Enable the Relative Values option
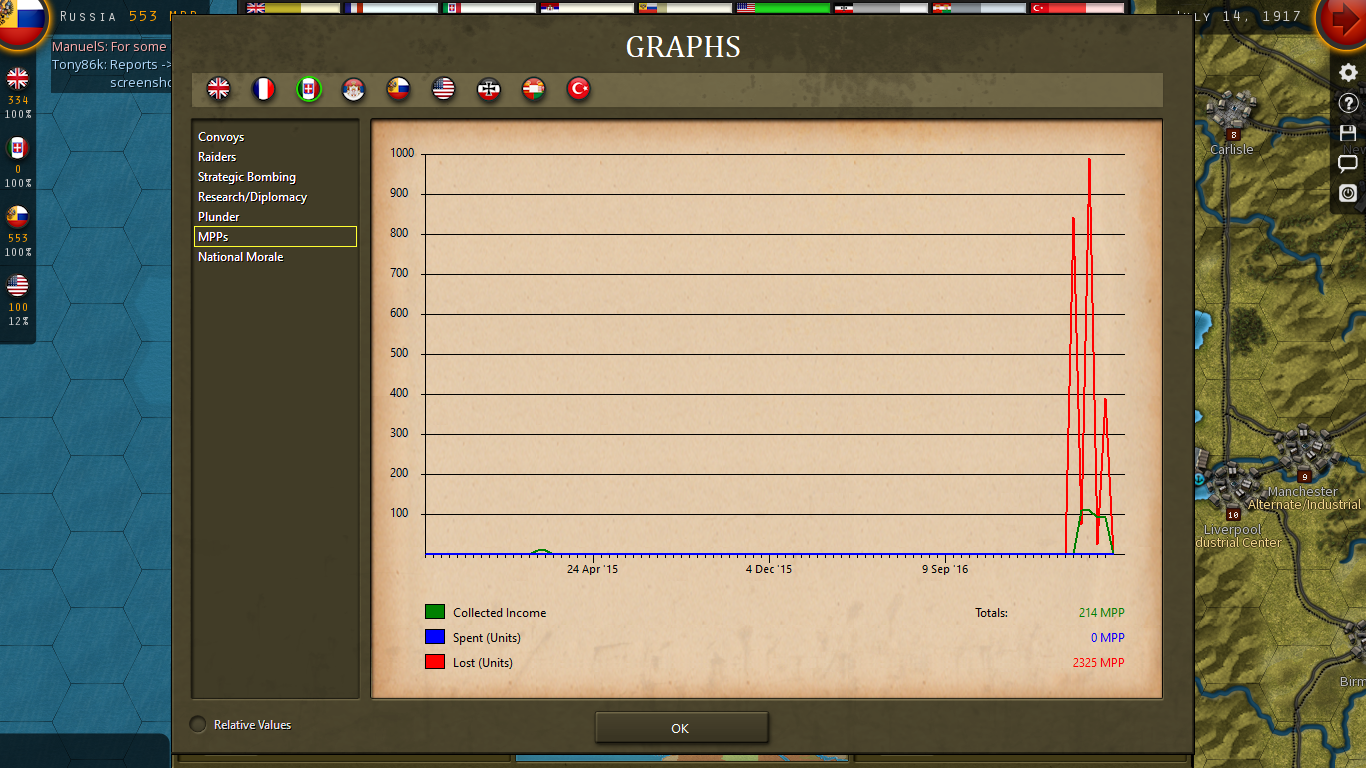 tap(197, 724)
